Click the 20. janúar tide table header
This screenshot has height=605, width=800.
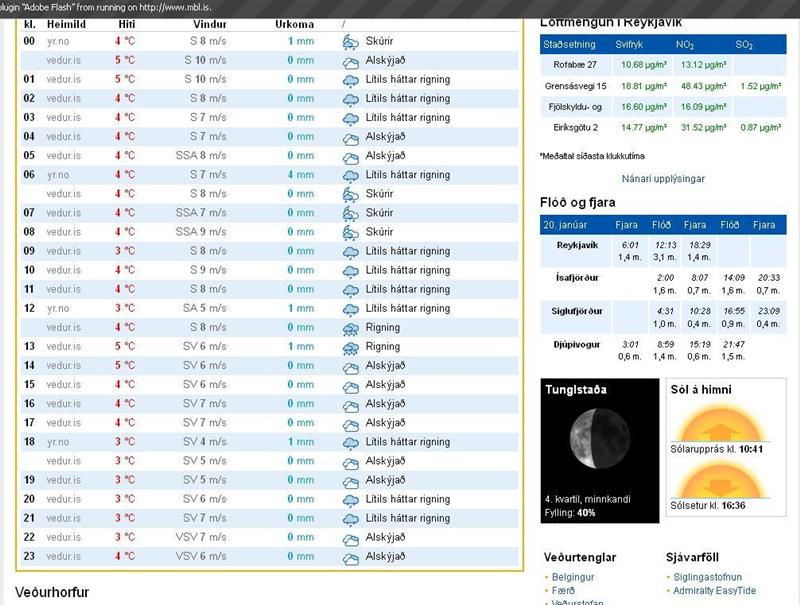565,224
